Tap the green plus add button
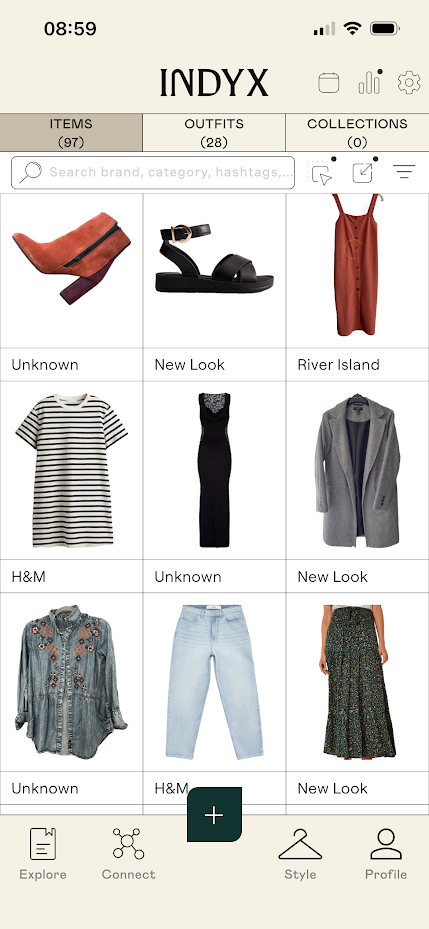The image size is (429, 929). (214, 815)
